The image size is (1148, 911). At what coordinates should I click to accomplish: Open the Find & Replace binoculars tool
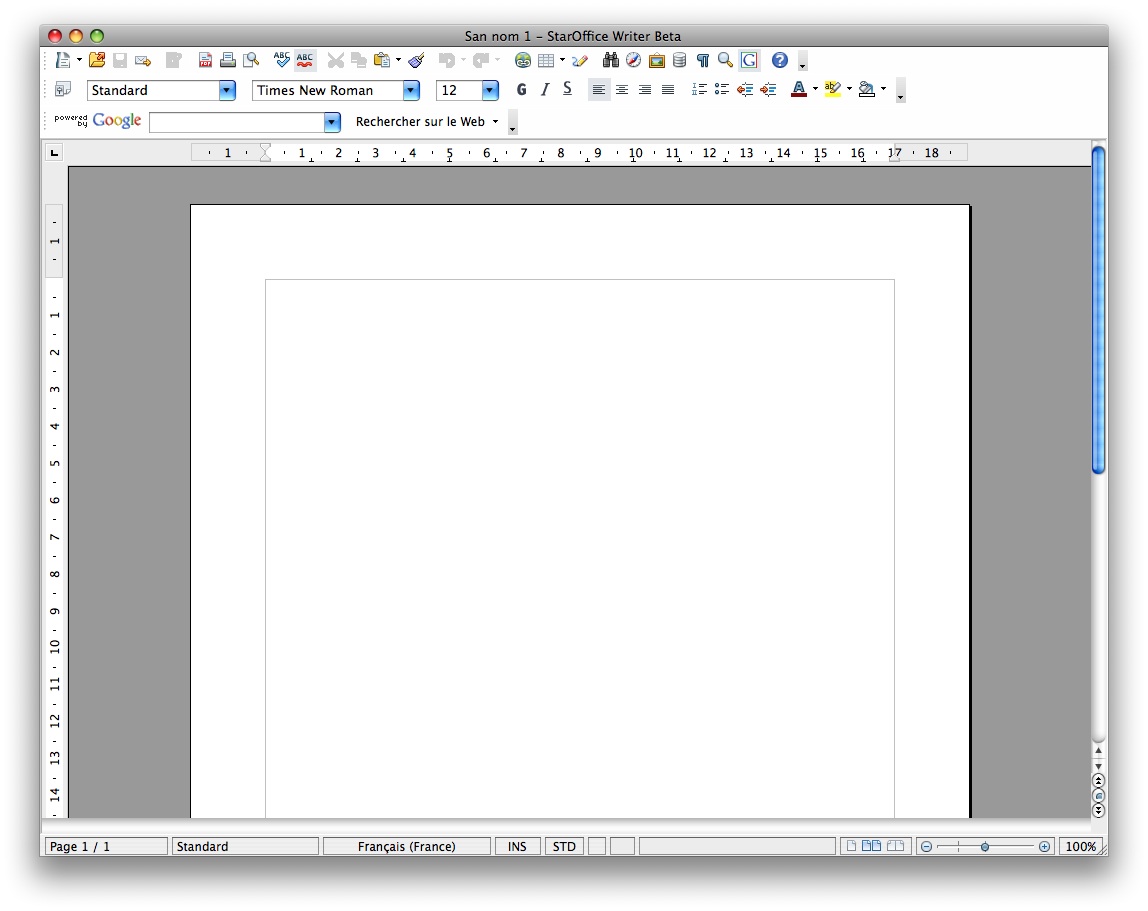(x=611, y=60)
